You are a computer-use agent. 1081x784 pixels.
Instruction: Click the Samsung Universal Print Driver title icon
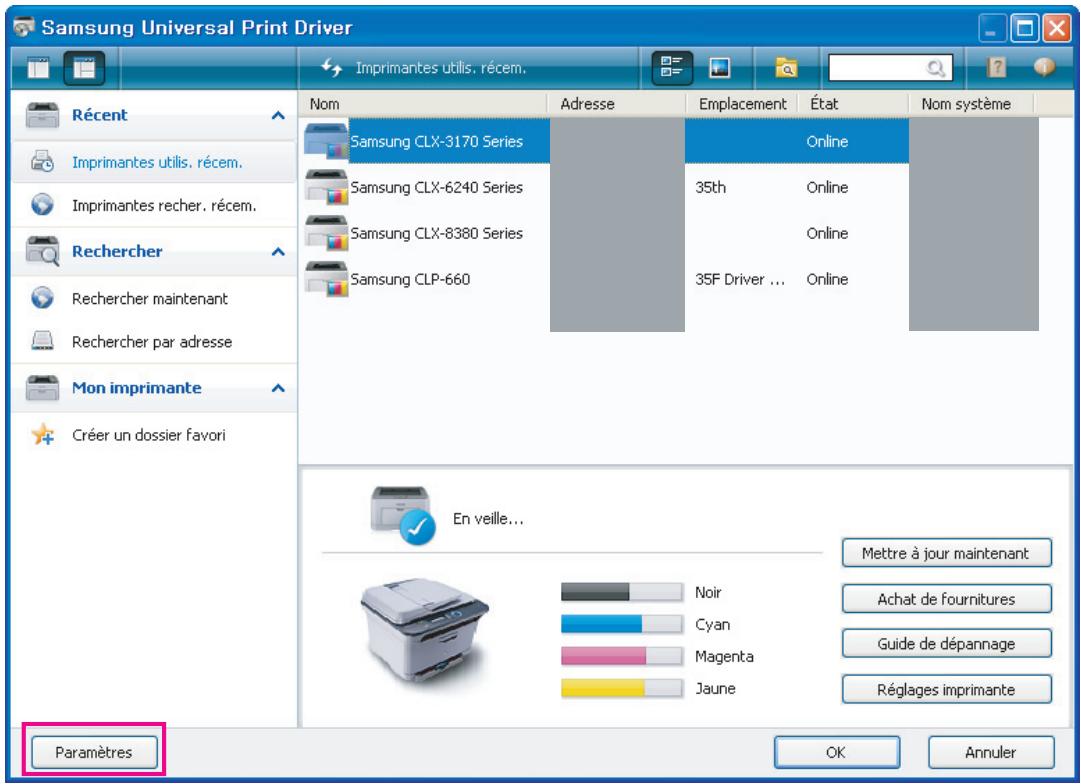point(24,27)
